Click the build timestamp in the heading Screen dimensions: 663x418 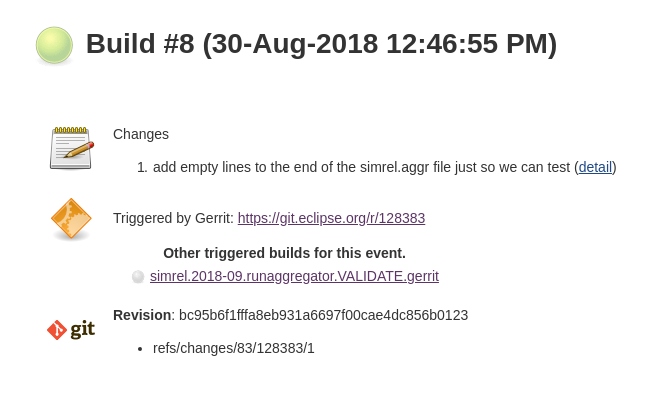[x=380, y=44]
